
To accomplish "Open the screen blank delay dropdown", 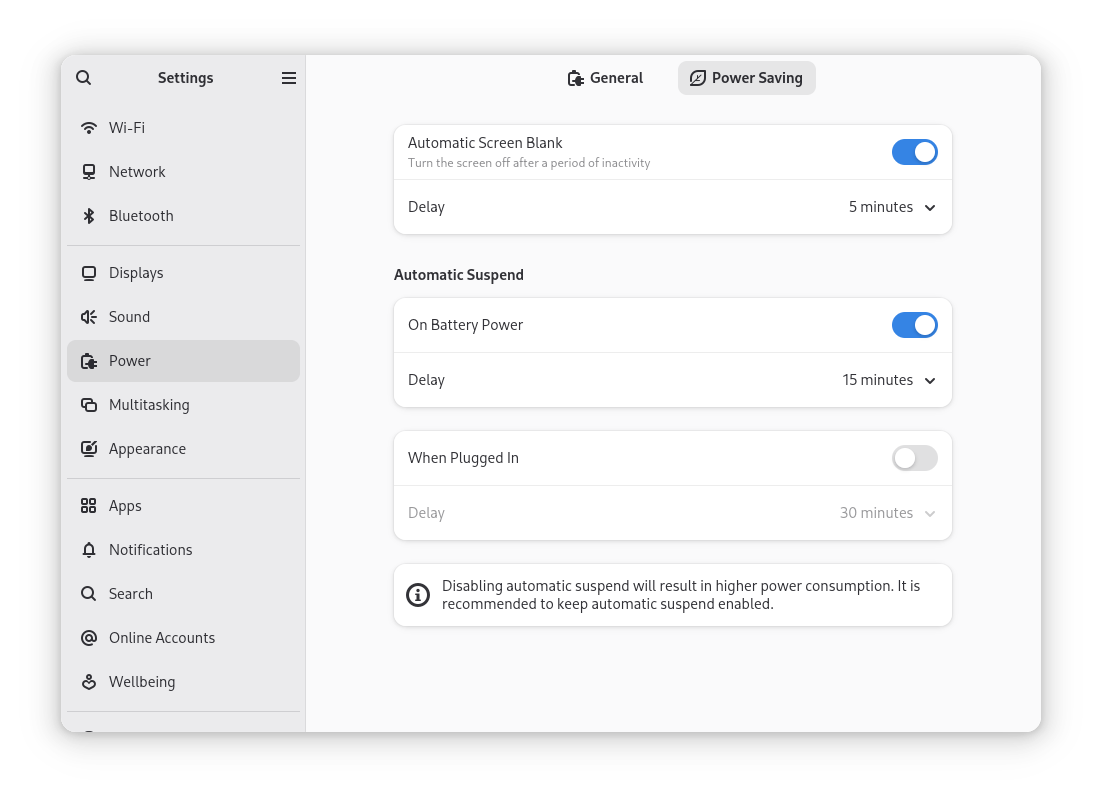I will 891,207.
